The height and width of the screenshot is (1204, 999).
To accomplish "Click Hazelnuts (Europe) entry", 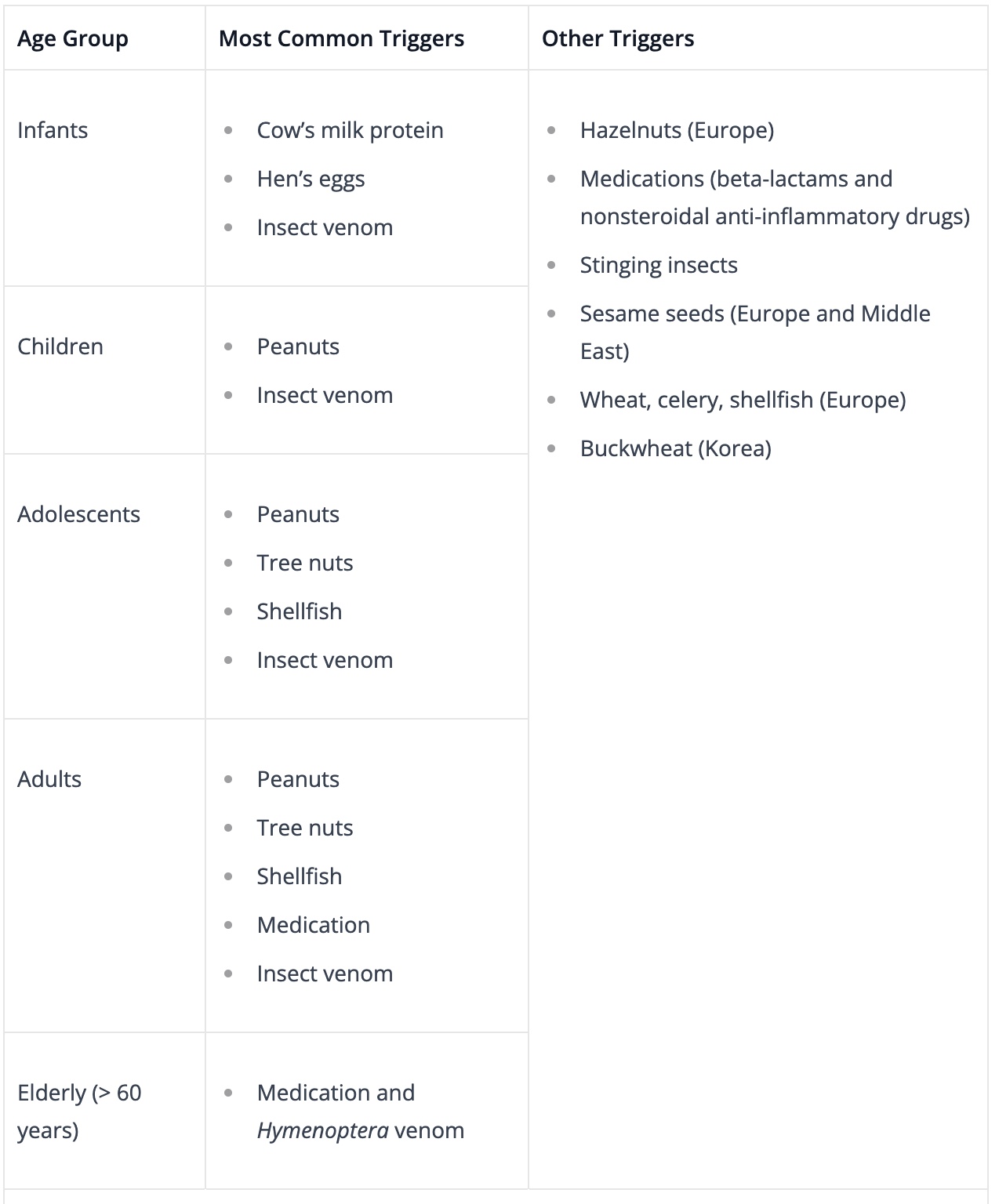I will pos(678,130).
